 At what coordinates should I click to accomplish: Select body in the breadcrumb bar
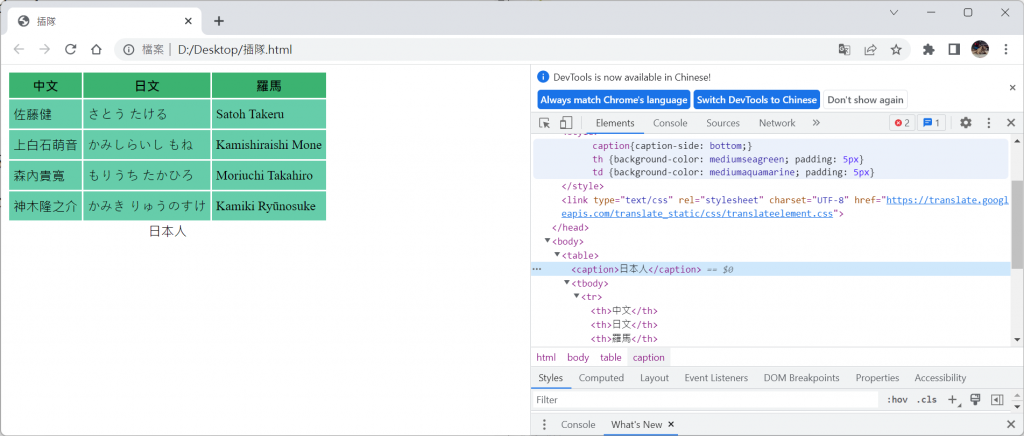click(578, 357)
